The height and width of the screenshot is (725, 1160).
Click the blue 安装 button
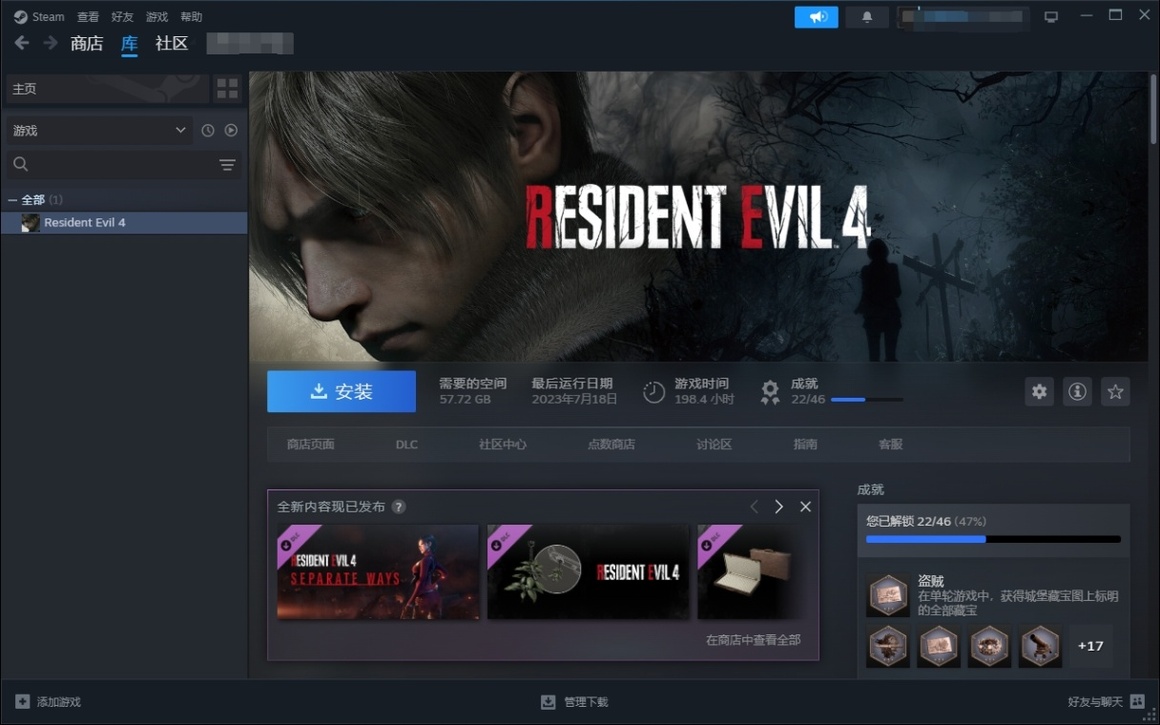[x=341, y=391]
